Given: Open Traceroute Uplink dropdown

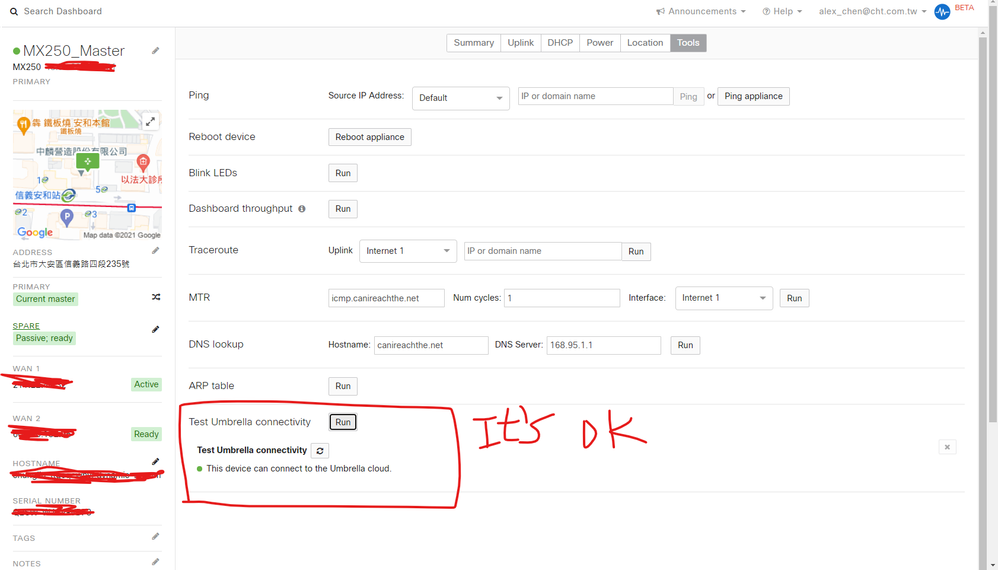Looking at the screenshot, I should pos(408,251).
